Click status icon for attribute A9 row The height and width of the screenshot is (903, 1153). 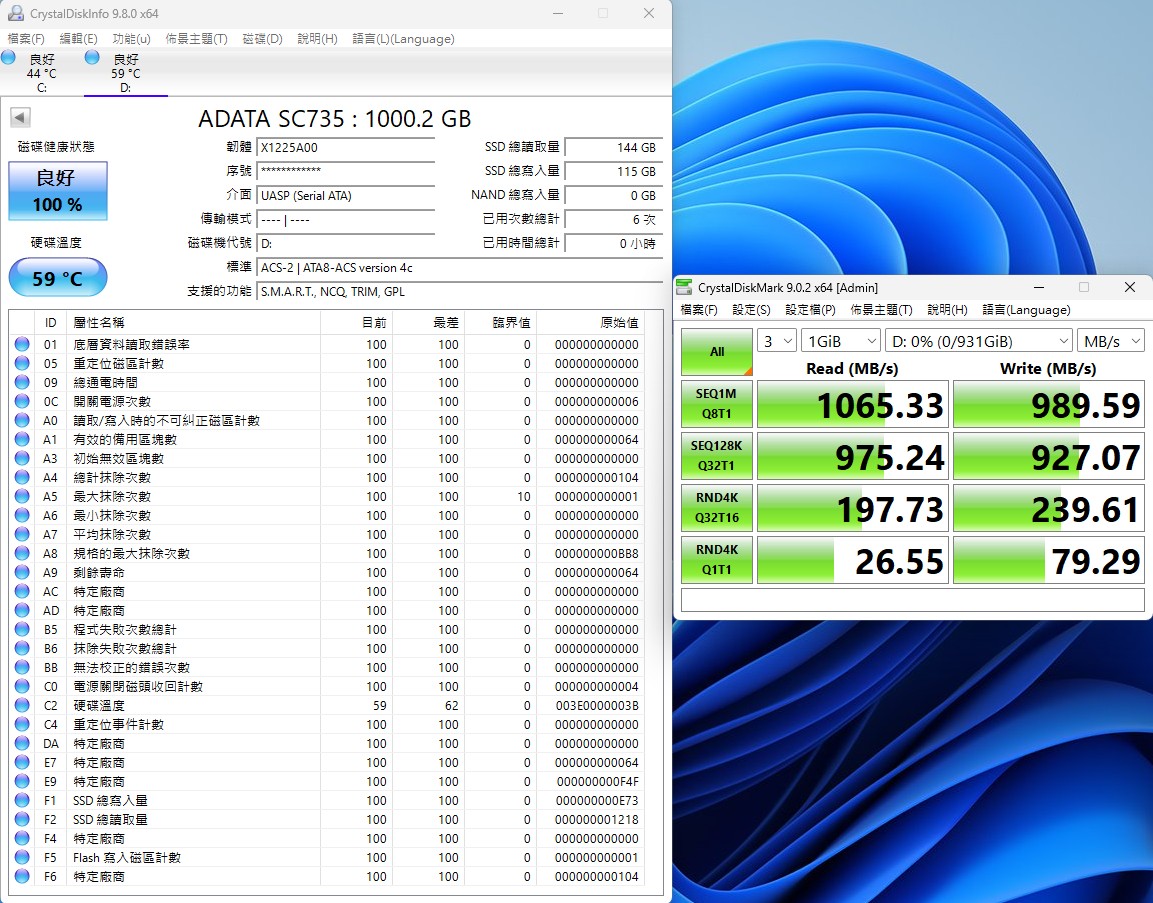click(22, 572)
